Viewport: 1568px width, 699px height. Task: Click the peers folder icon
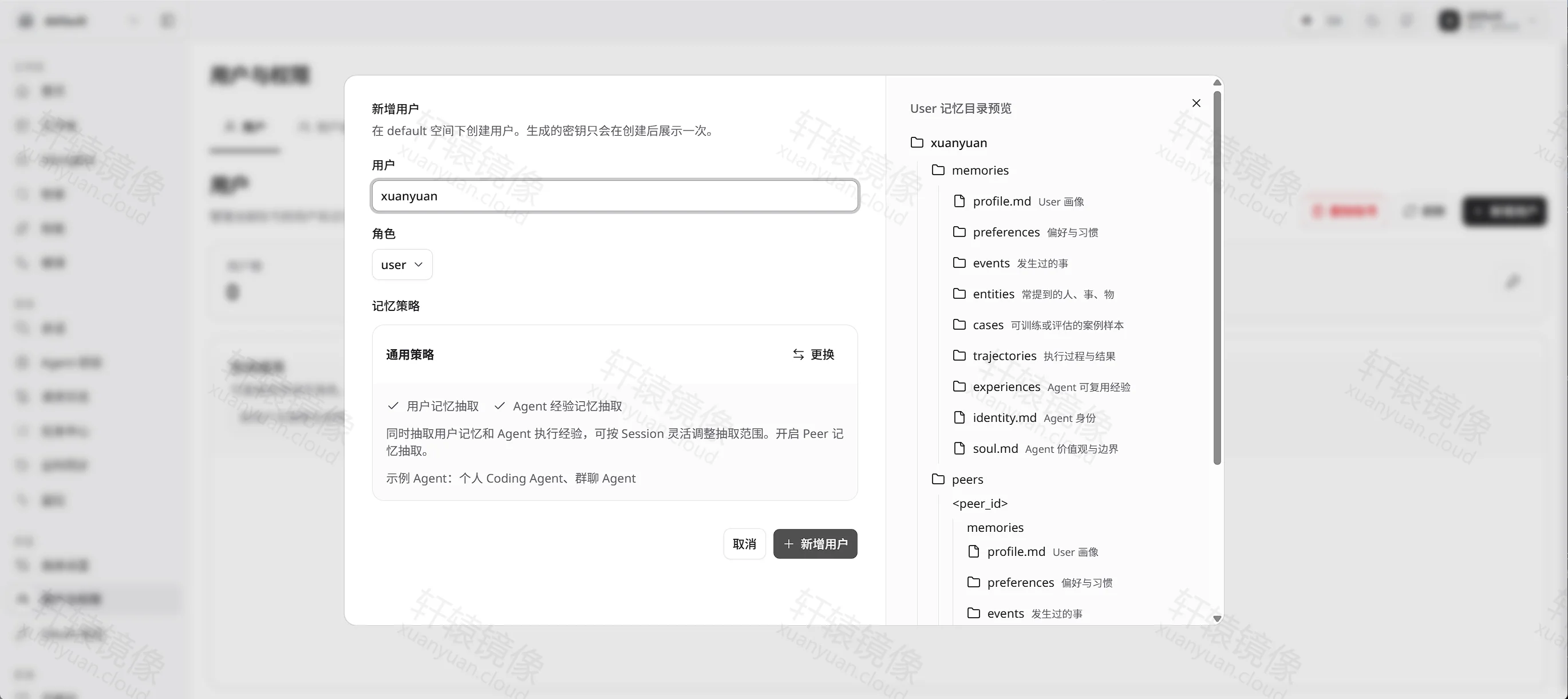[x=938, y=479]
